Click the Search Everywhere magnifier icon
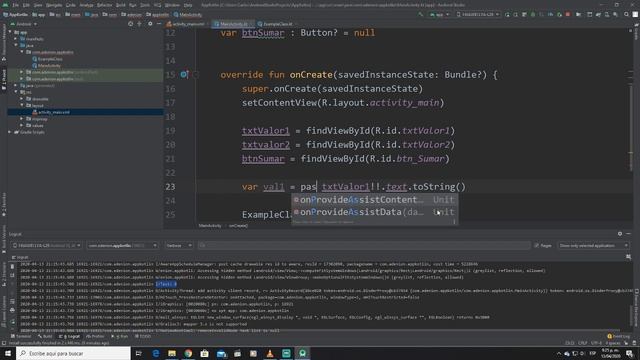Screen dimensions: 640x360 tap(627, 15)
